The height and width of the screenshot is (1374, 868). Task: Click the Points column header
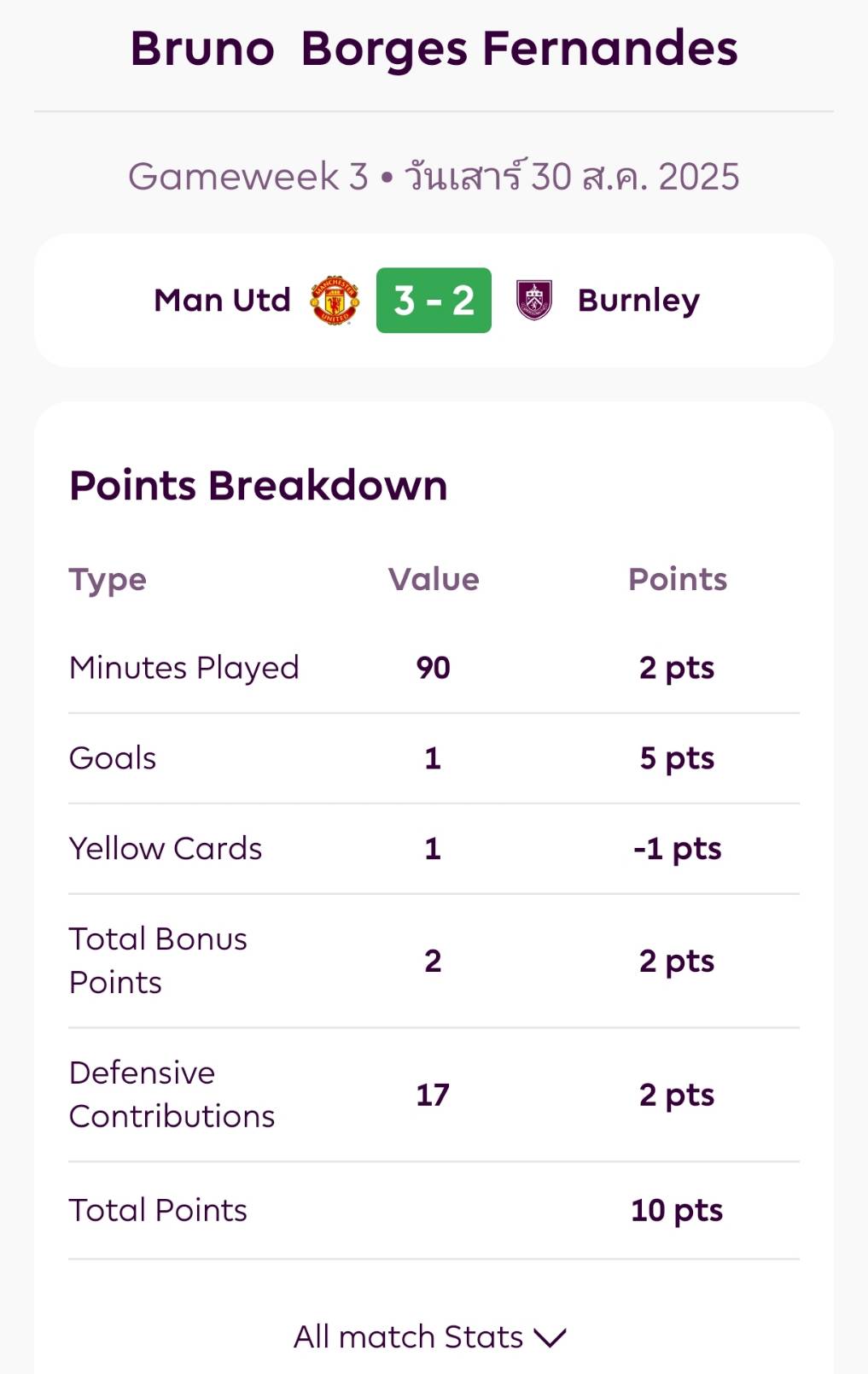pyautogui.click(x=678, y=579)
